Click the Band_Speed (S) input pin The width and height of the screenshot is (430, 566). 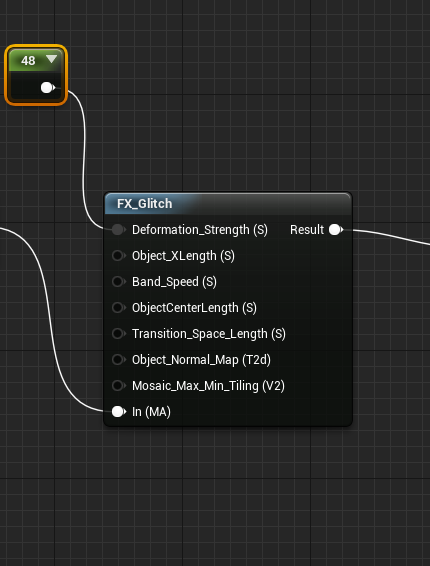pyautogui.click(x=118, y=282)
